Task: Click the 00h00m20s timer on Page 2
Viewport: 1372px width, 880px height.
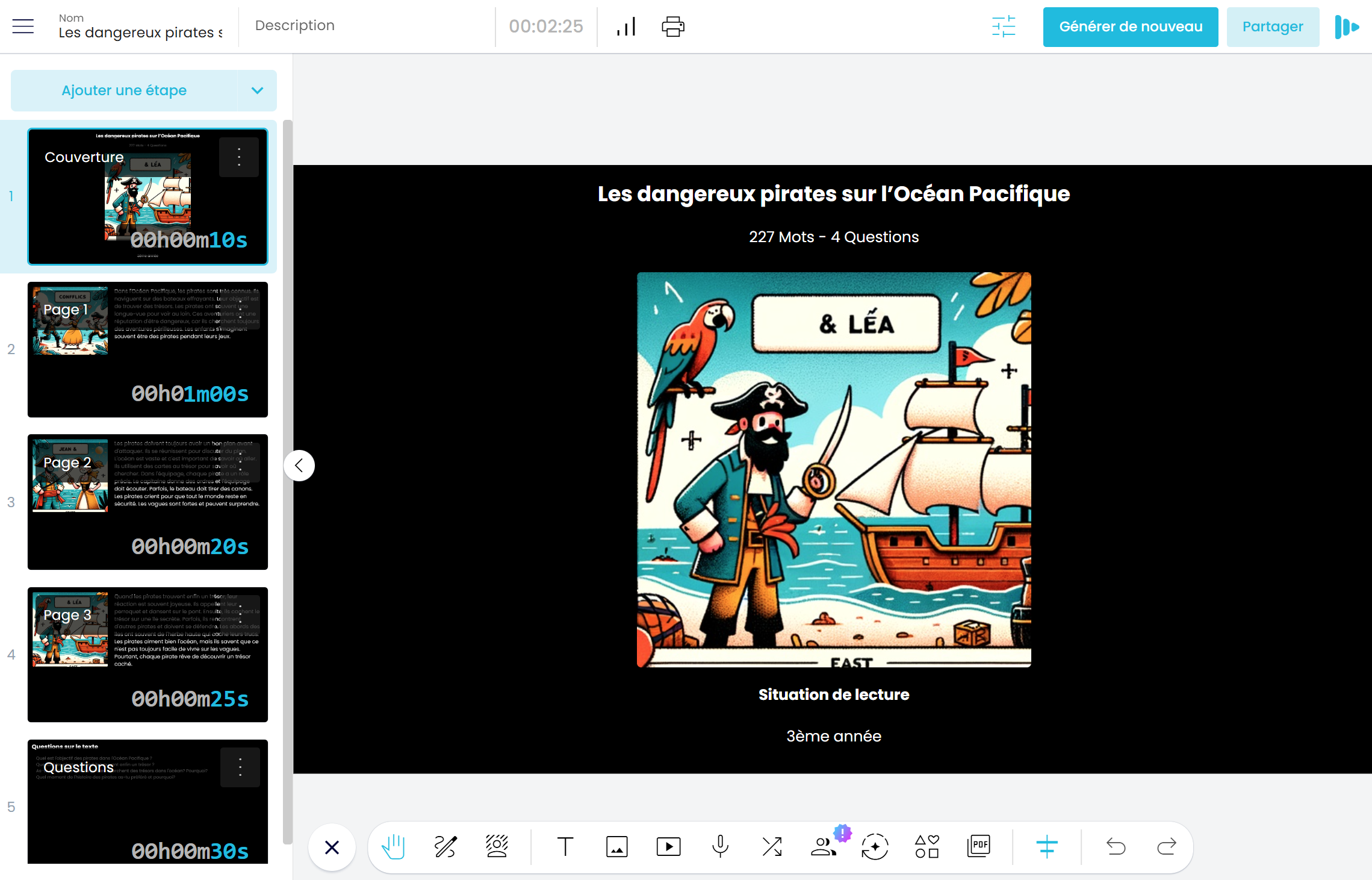Action: click(x=190, y=547)
